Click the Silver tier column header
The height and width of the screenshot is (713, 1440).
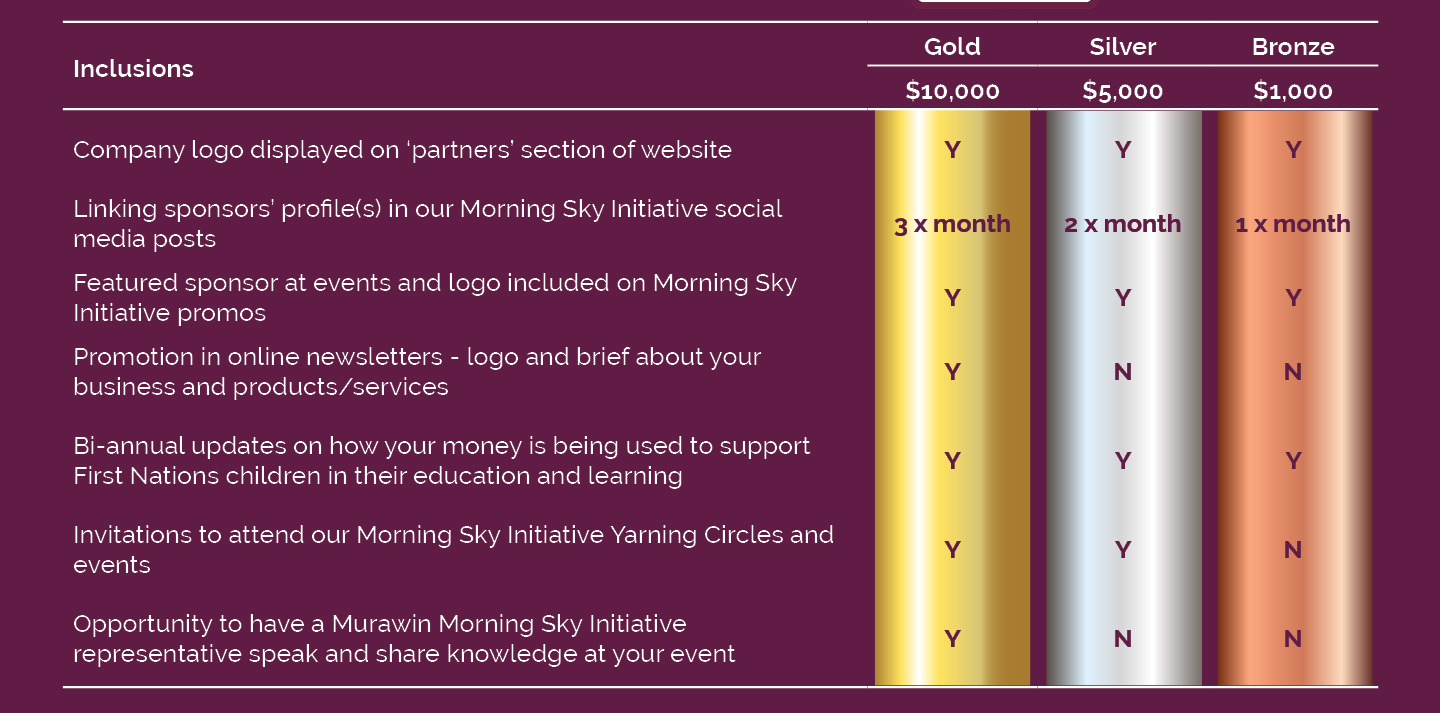pyautogui.click(x=1123, y=47)
